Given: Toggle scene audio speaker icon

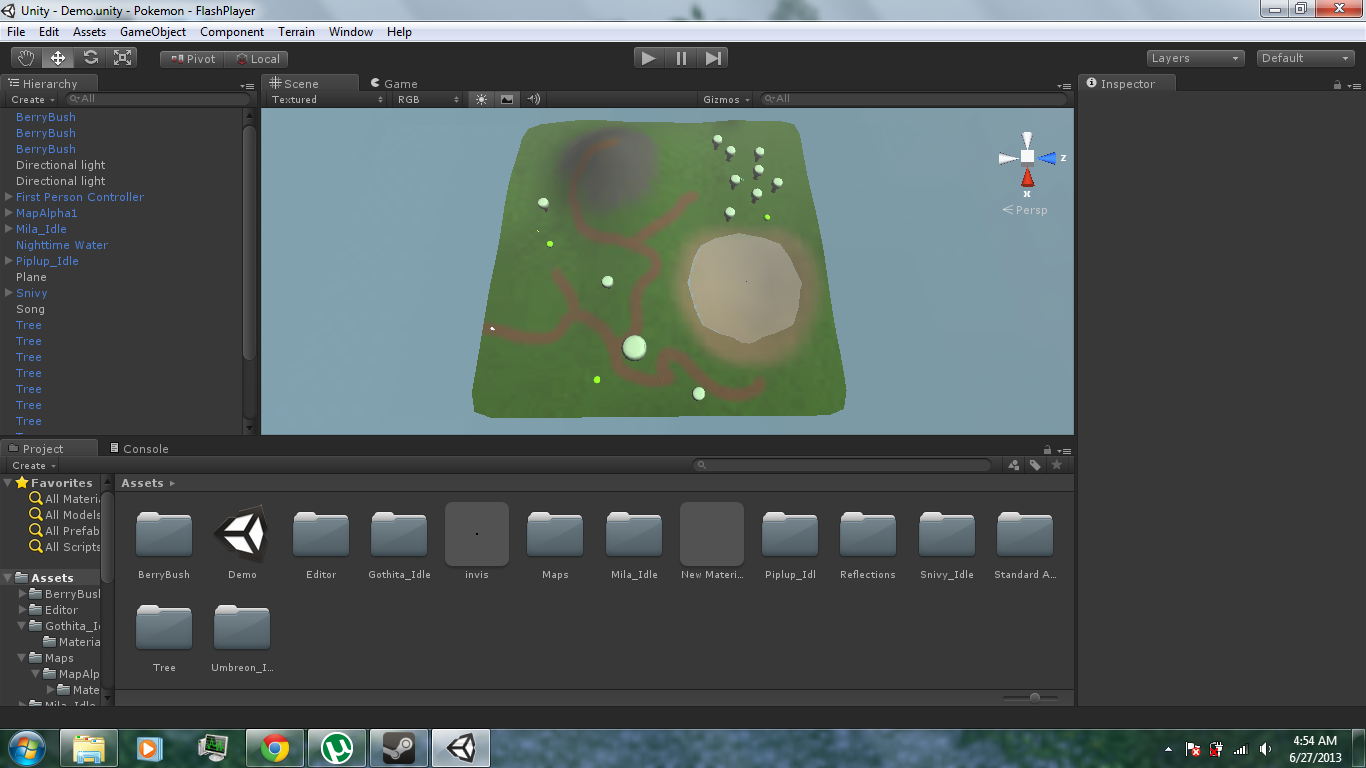Looking at the screenshot, I should (533, 99).
